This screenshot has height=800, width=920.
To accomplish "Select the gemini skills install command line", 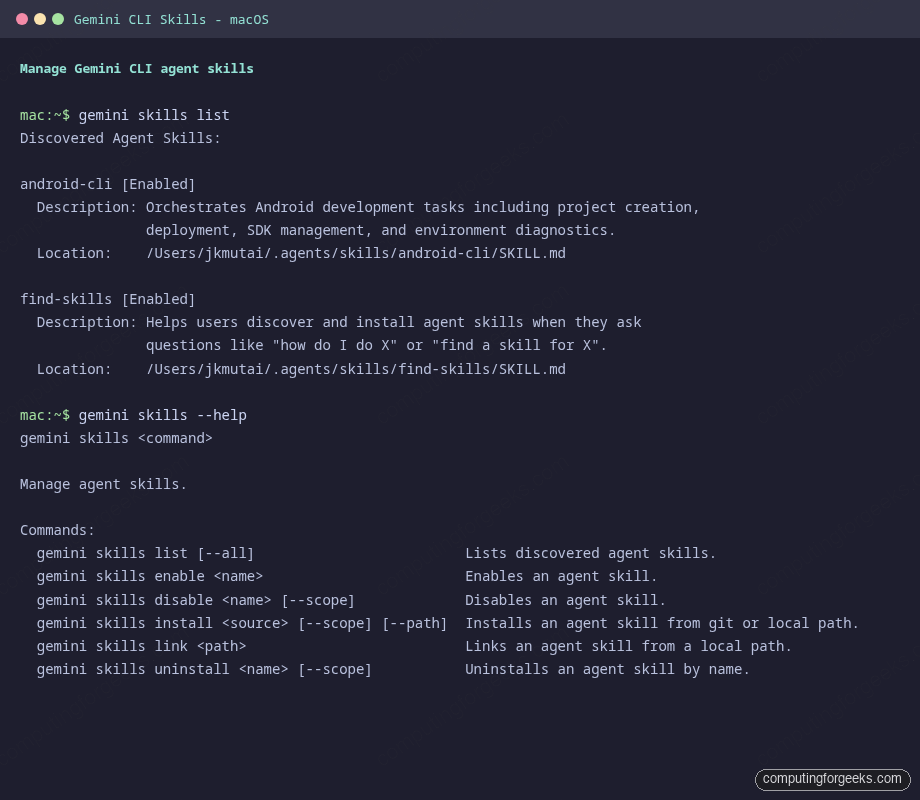I will (x=242, y=622).
